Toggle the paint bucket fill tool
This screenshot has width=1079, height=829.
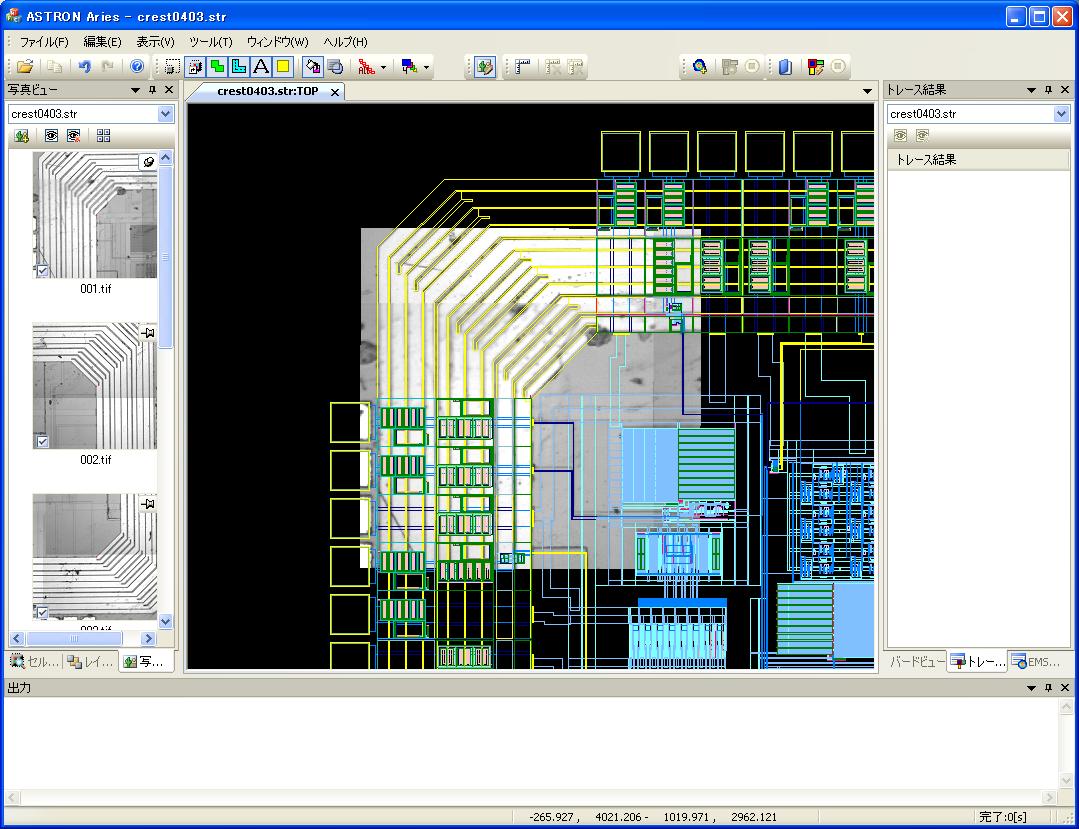313,67
